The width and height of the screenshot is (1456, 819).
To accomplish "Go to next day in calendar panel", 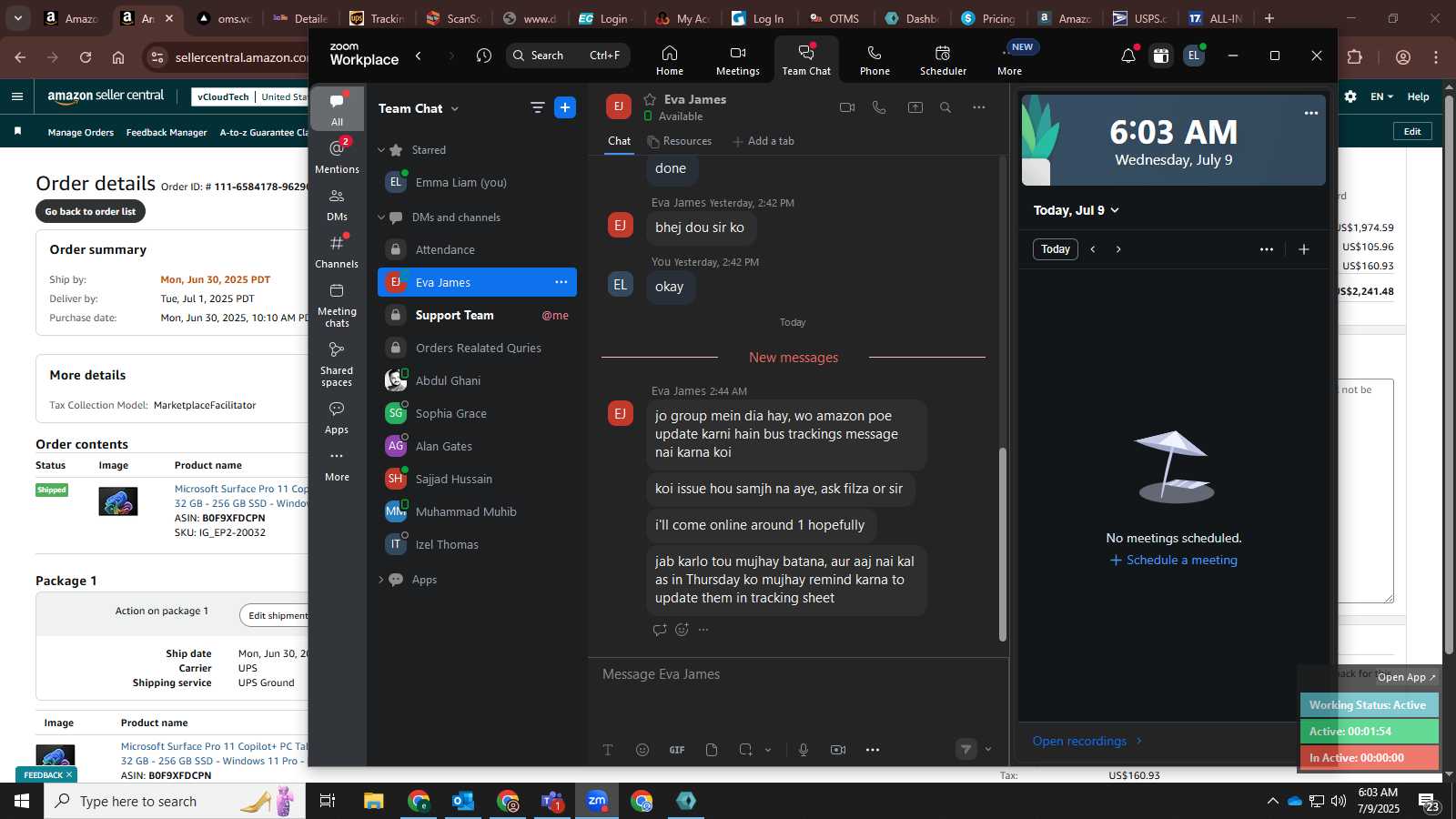I will pos(1118,249).
